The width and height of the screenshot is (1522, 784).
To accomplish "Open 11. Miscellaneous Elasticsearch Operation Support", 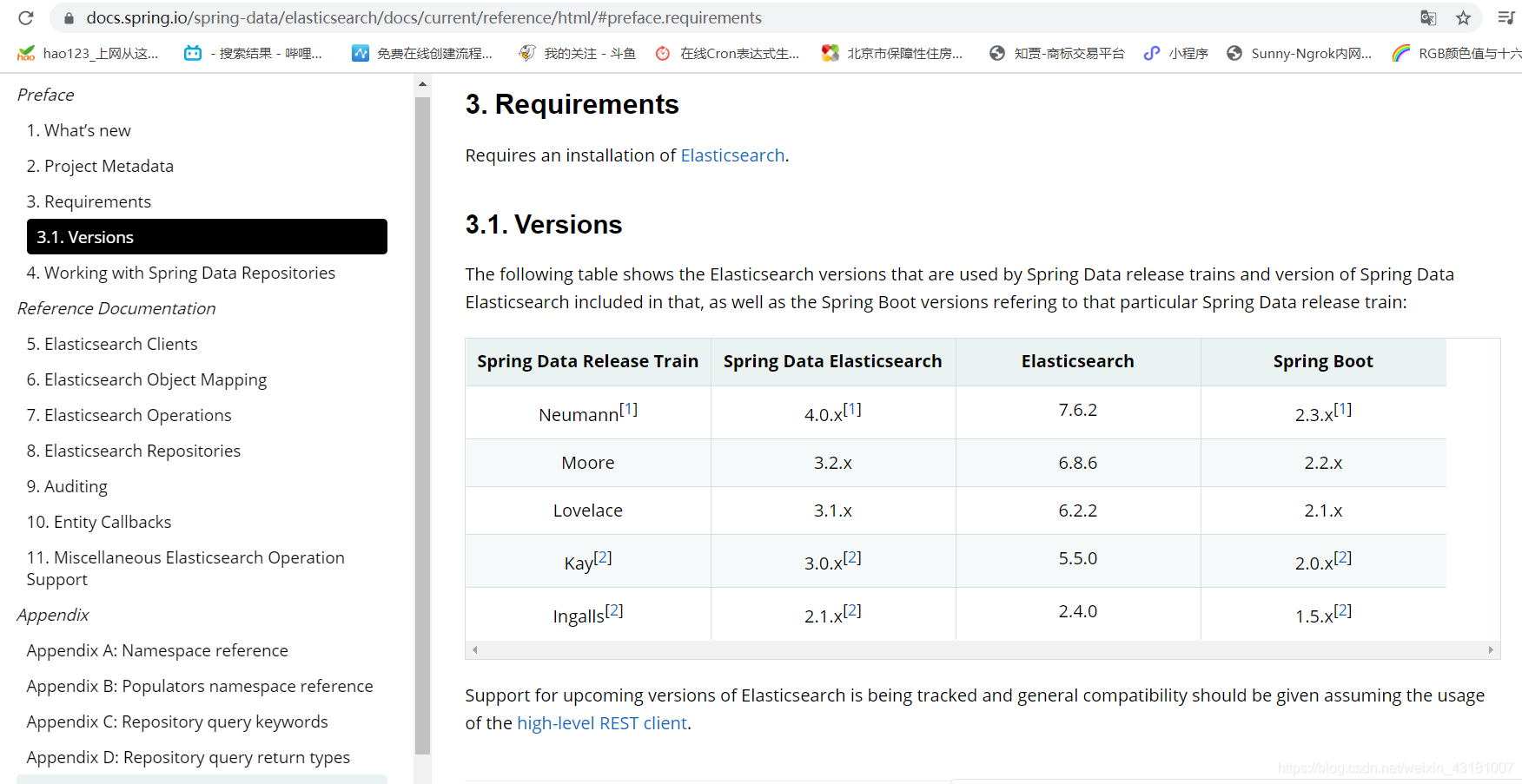I will [x=186, y=568].
